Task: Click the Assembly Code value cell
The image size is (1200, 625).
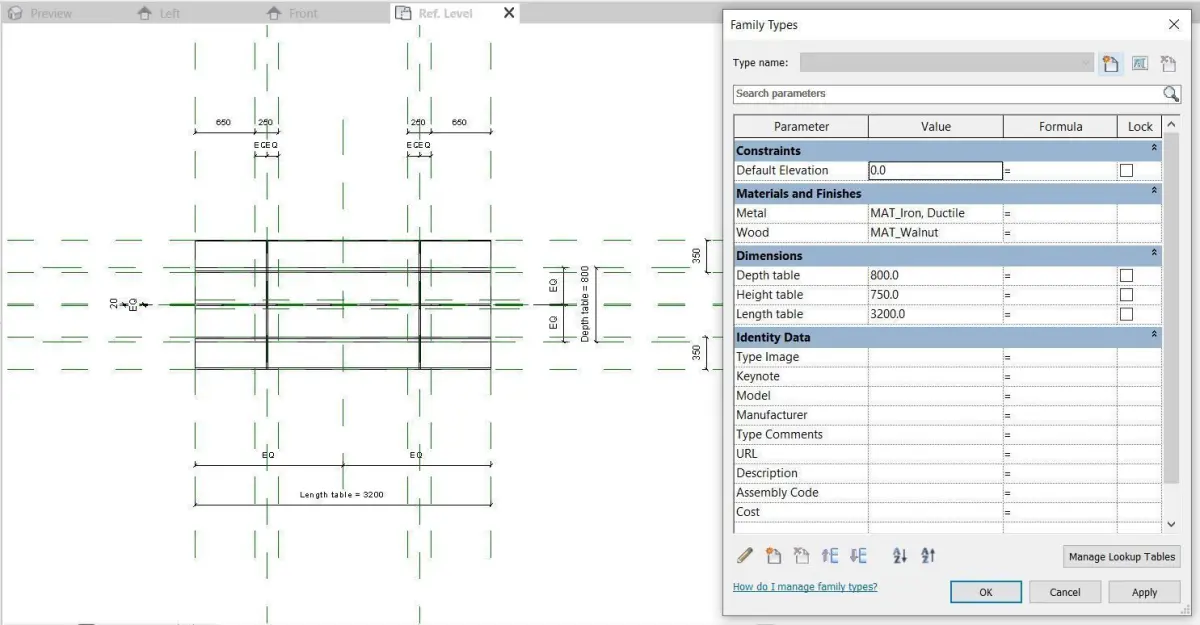Action: click(935, 492)
